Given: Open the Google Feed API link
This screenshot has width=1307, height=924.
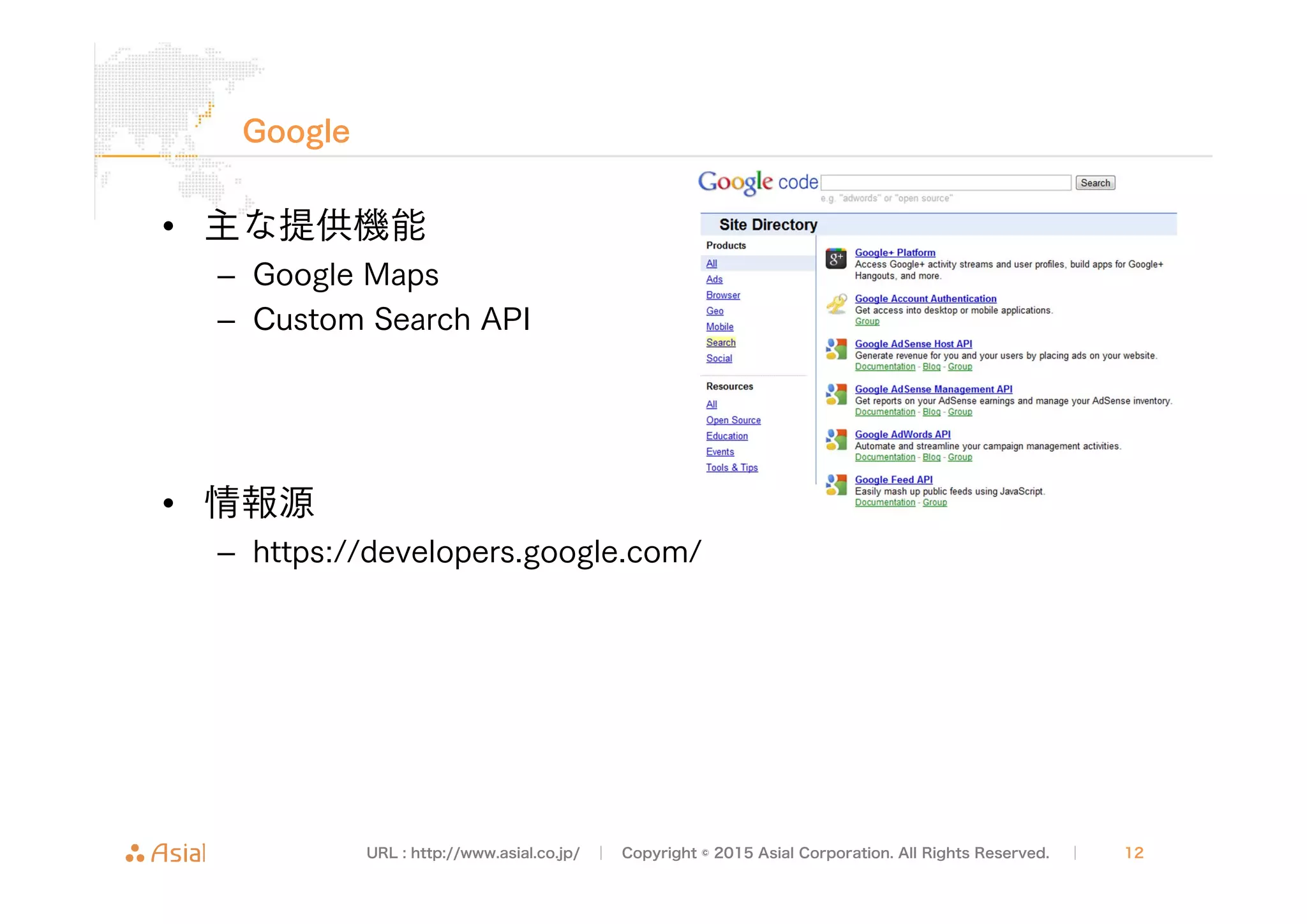Looking at the screenshot, I should 893,480.
